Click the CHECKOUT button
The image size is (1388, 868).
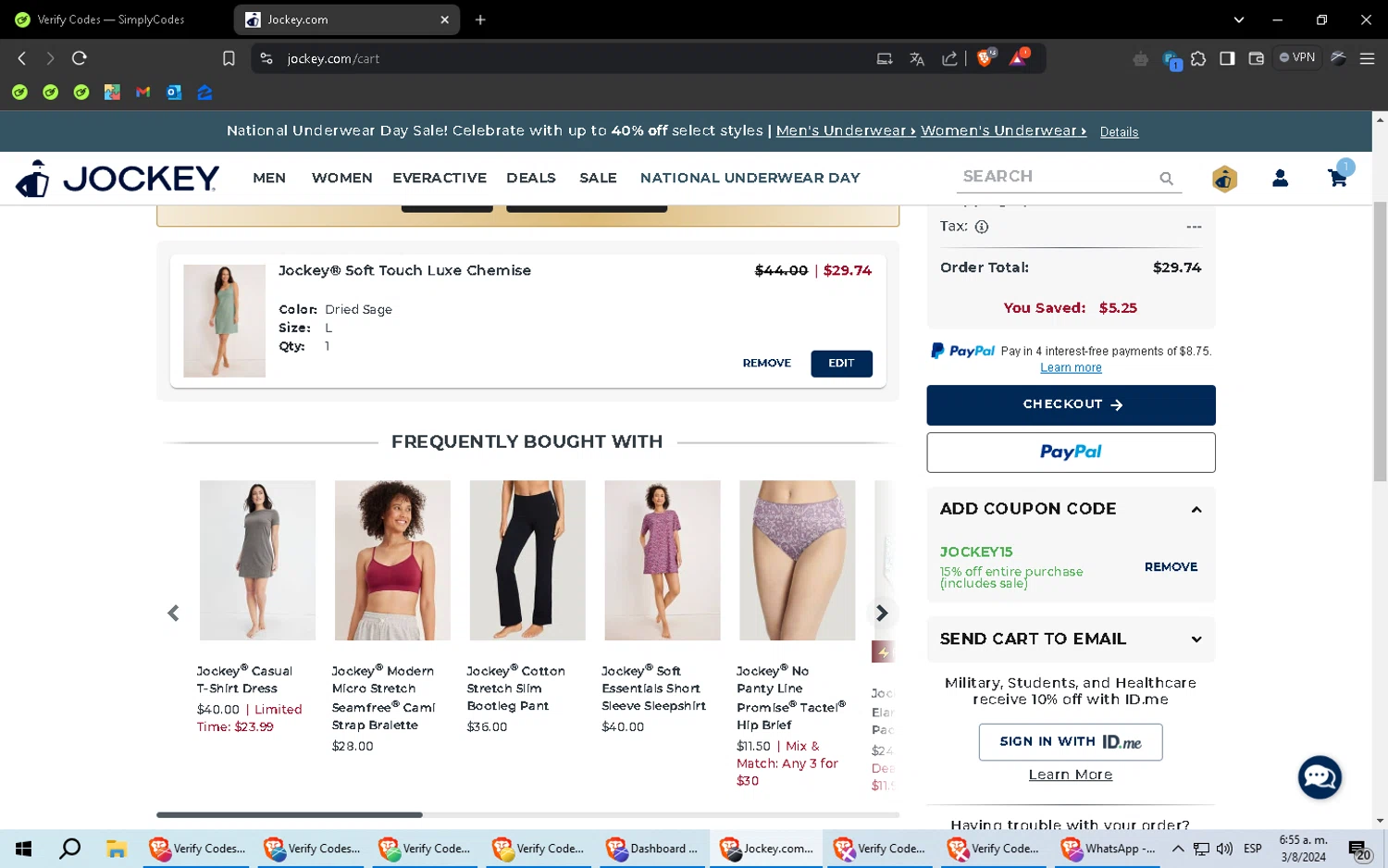1071,405
